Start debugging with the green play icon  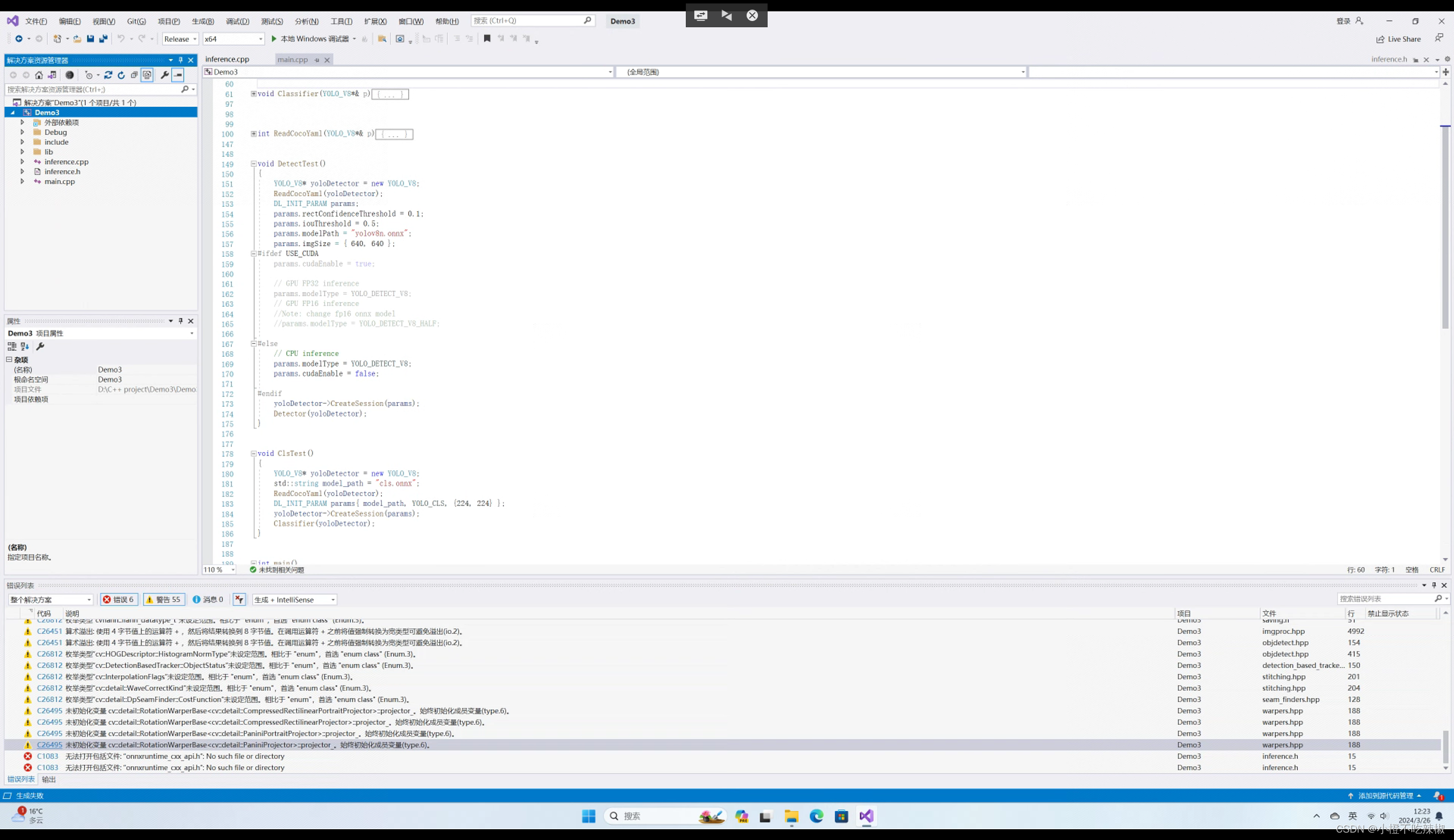tap(274, 39)
